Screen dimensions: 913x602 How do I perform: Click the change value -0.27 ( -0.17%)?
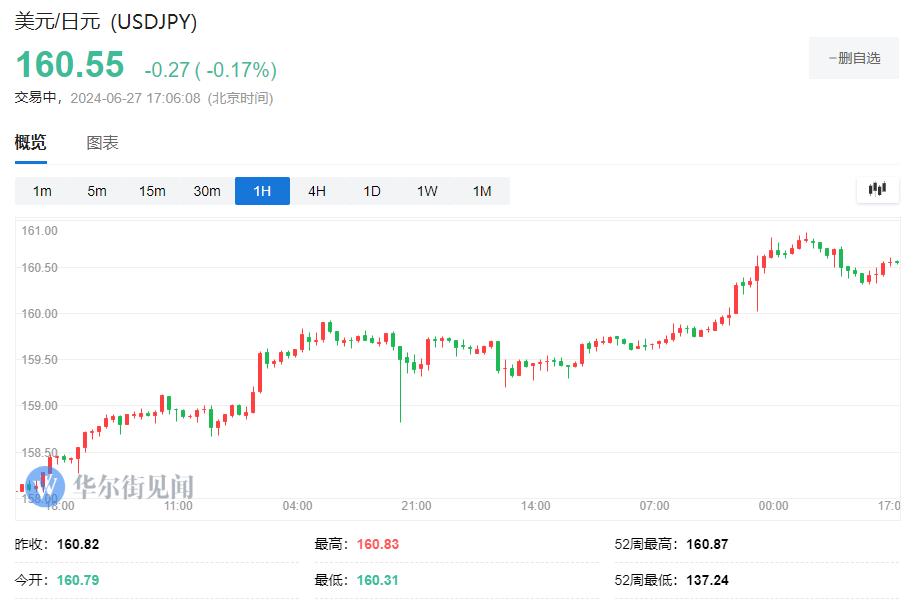pyautogui.click(x=211, y=70)
